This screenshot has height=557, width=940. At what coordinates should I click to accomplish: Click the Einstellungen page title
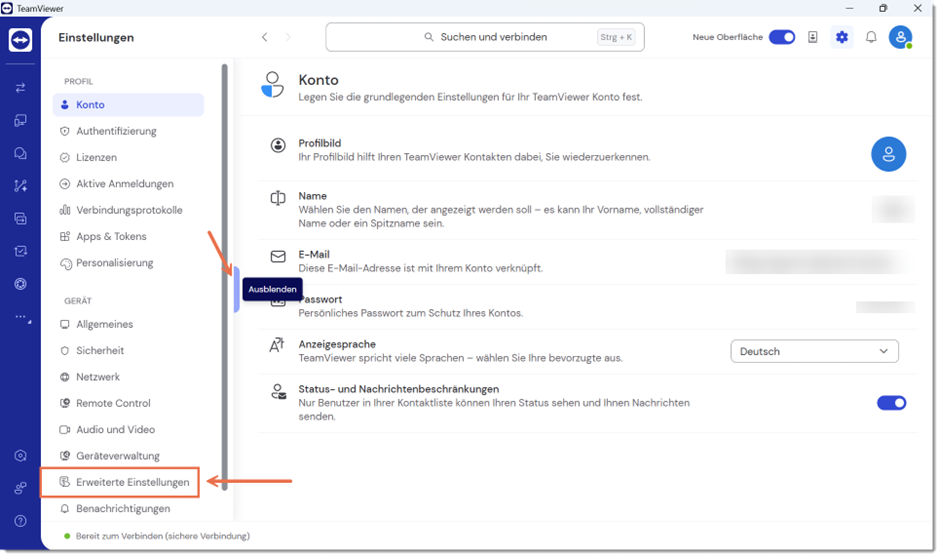click(x=96, y=38)
